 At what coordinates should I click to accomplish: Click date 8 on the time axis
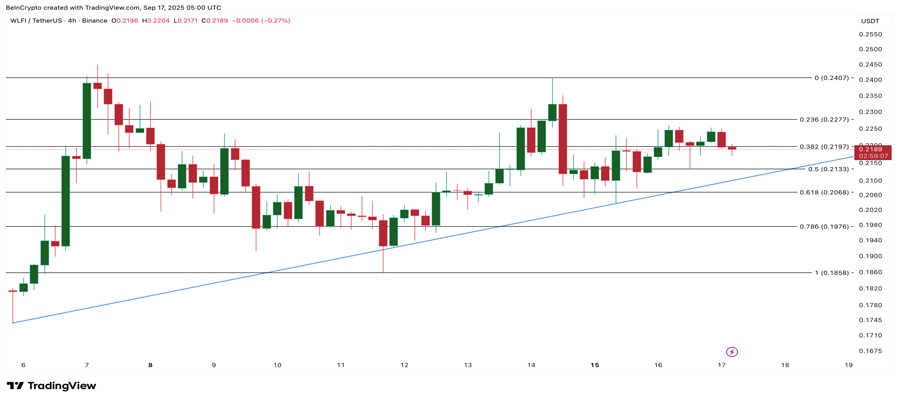coord(150,365)
